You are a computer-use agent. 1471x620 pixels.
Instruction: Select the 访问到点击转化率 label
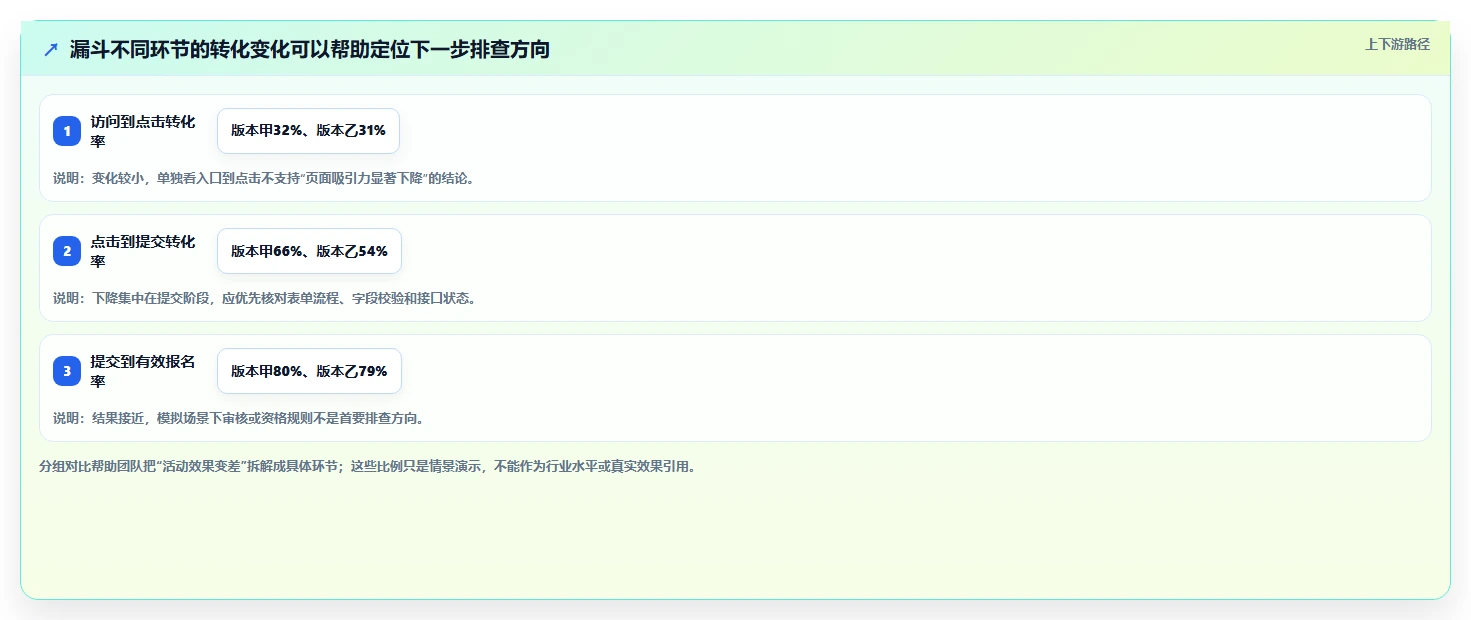[143, 131]
